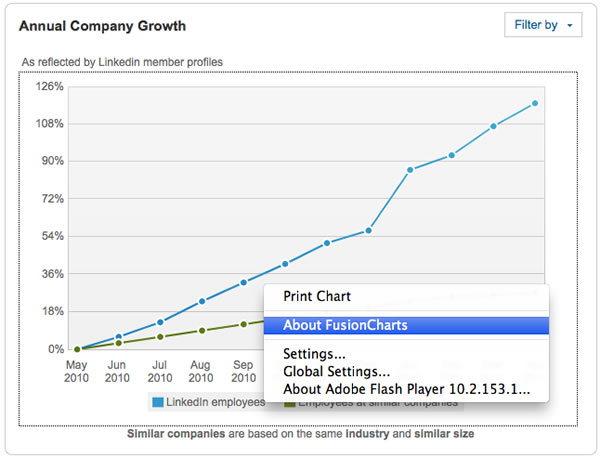Viewport: 600px width, 457px height.
Task: Click the highest blue data point on chart
Action: click(535, 103)
